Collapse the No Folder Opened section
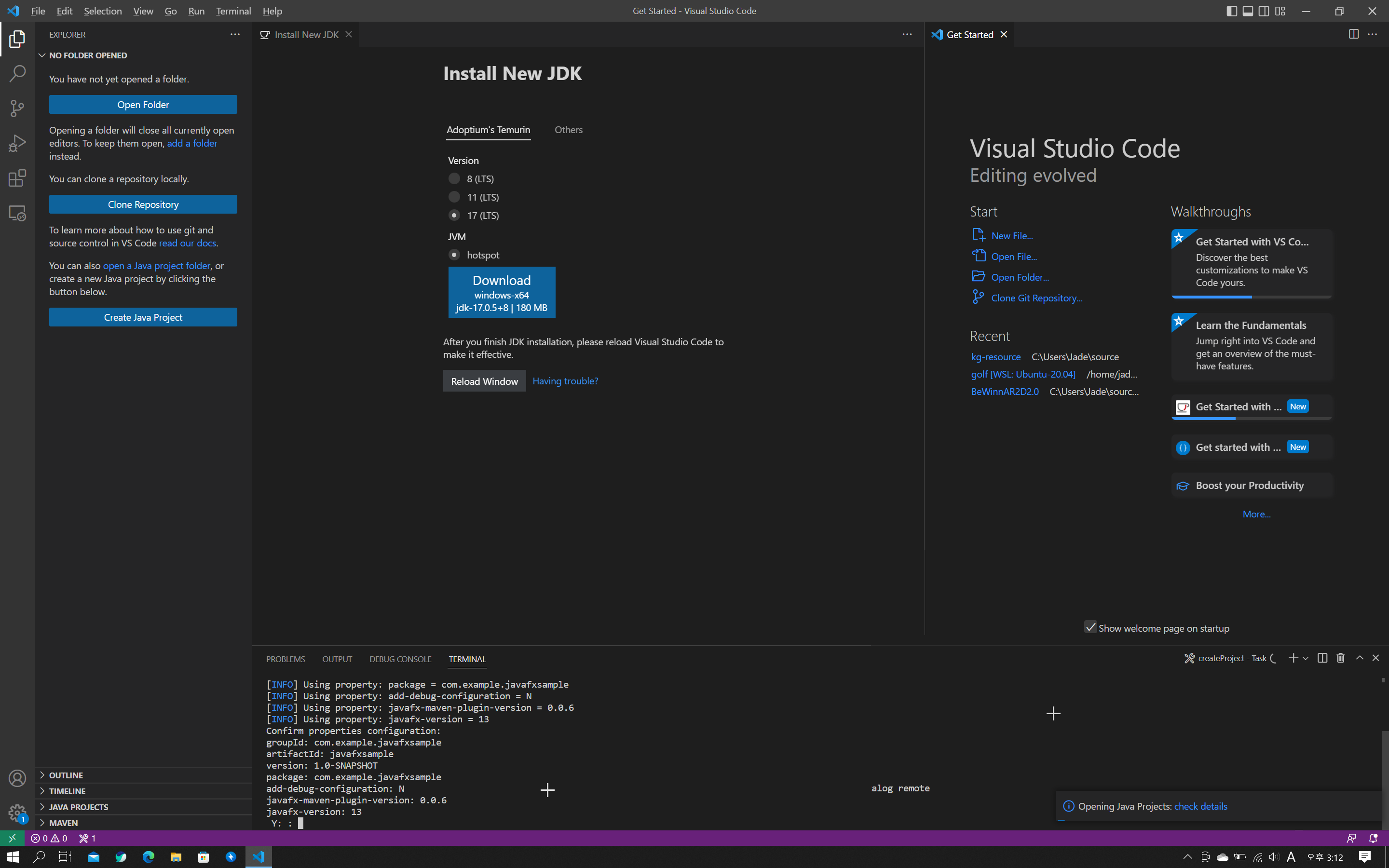This screenshot has width=1389, height=868. 142,55
